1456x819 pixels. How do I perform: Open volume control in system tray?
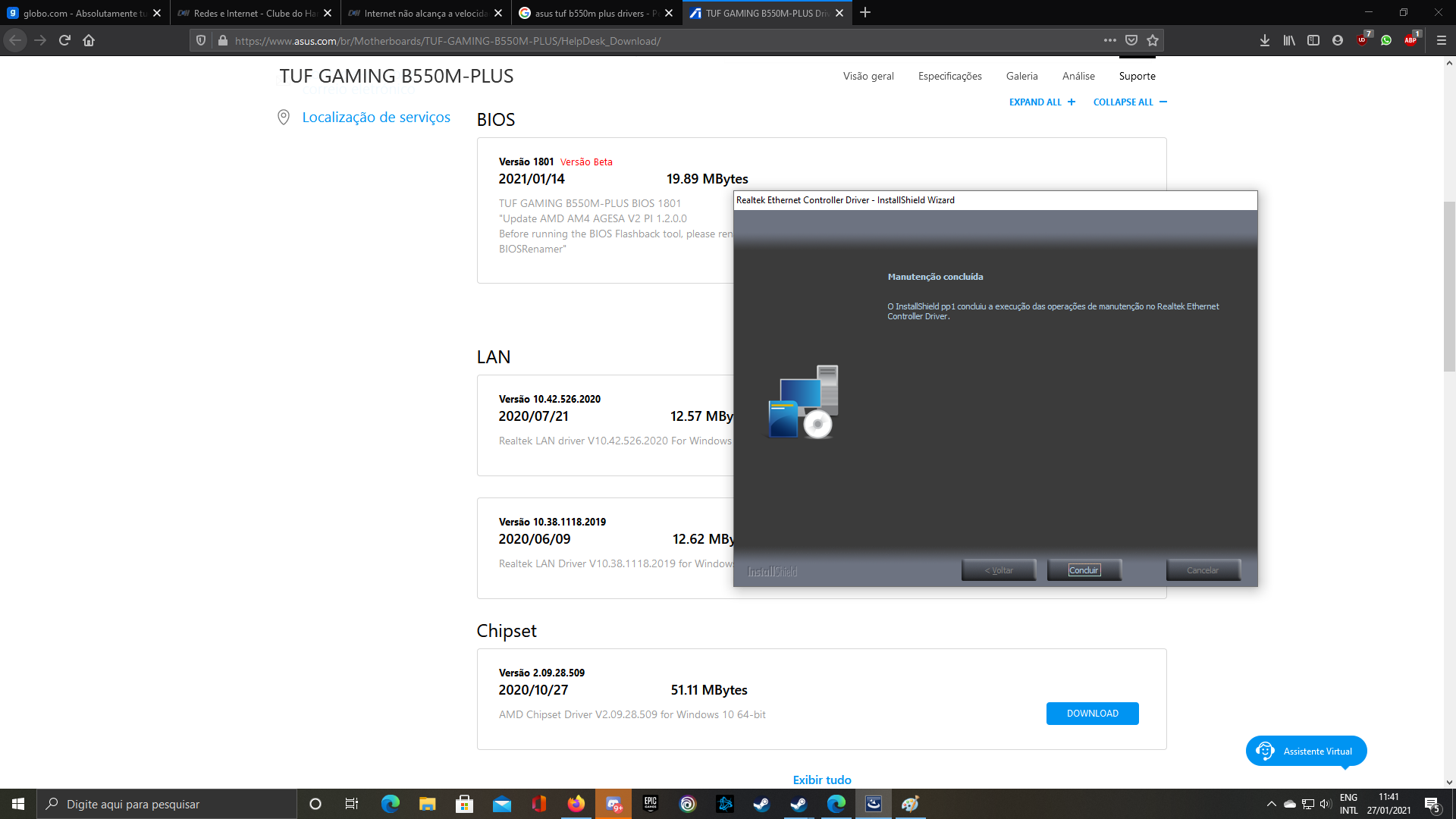pyautogui.click(x=1326, y=804)
